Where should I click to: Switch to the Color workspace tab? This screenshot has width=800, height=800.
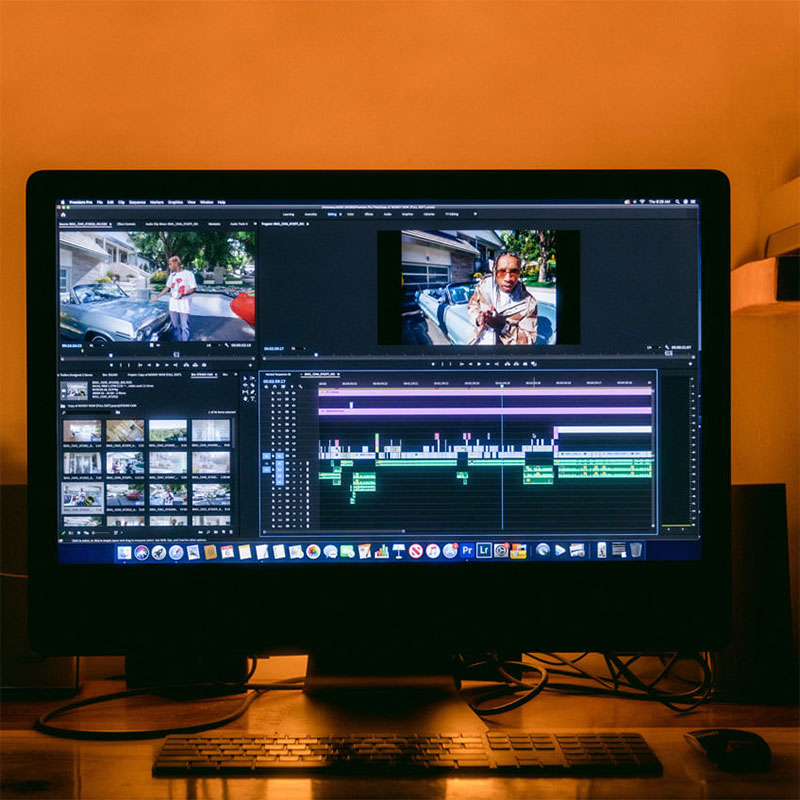(x=351, y=214)
